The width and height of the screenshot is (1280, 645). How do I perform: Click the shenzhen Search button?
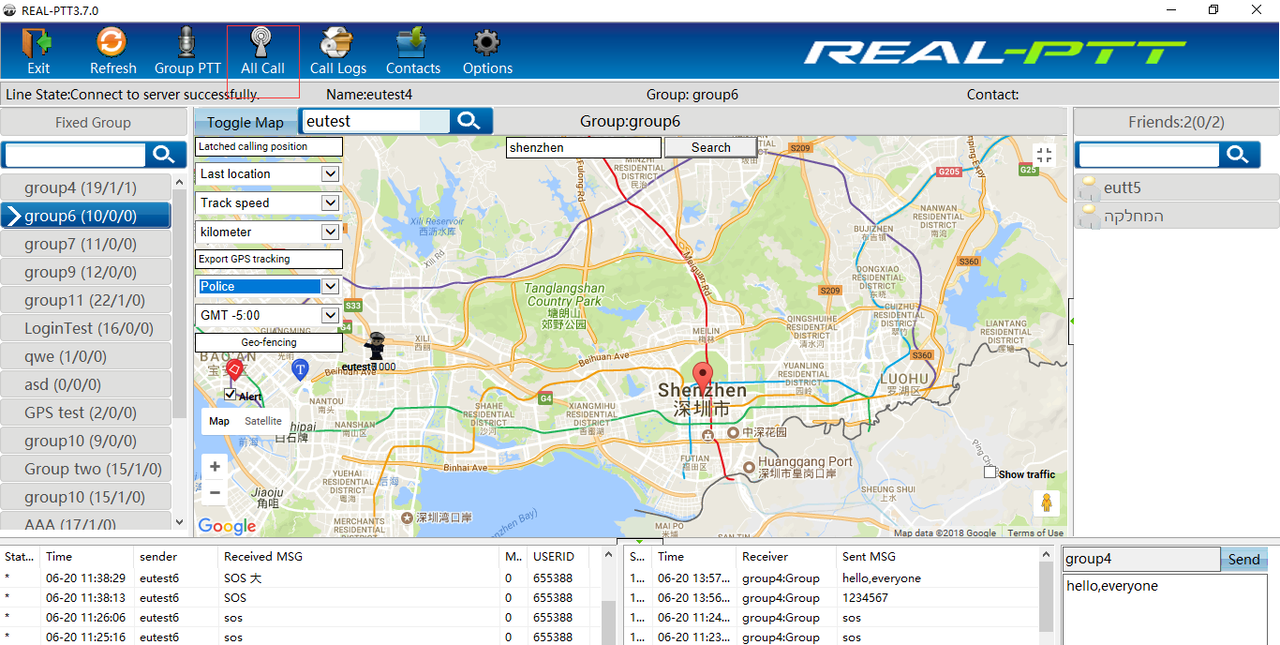pos(710,147)
